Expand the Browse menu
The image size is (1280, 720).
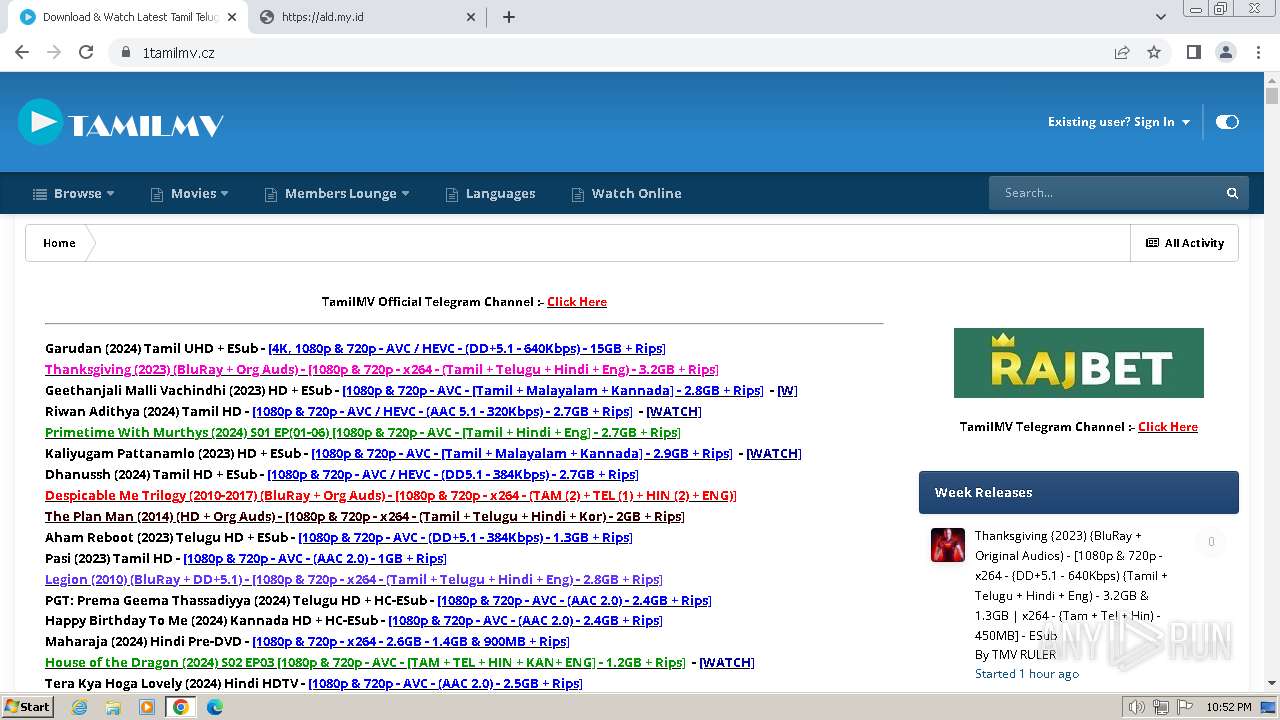click(74, 193)
